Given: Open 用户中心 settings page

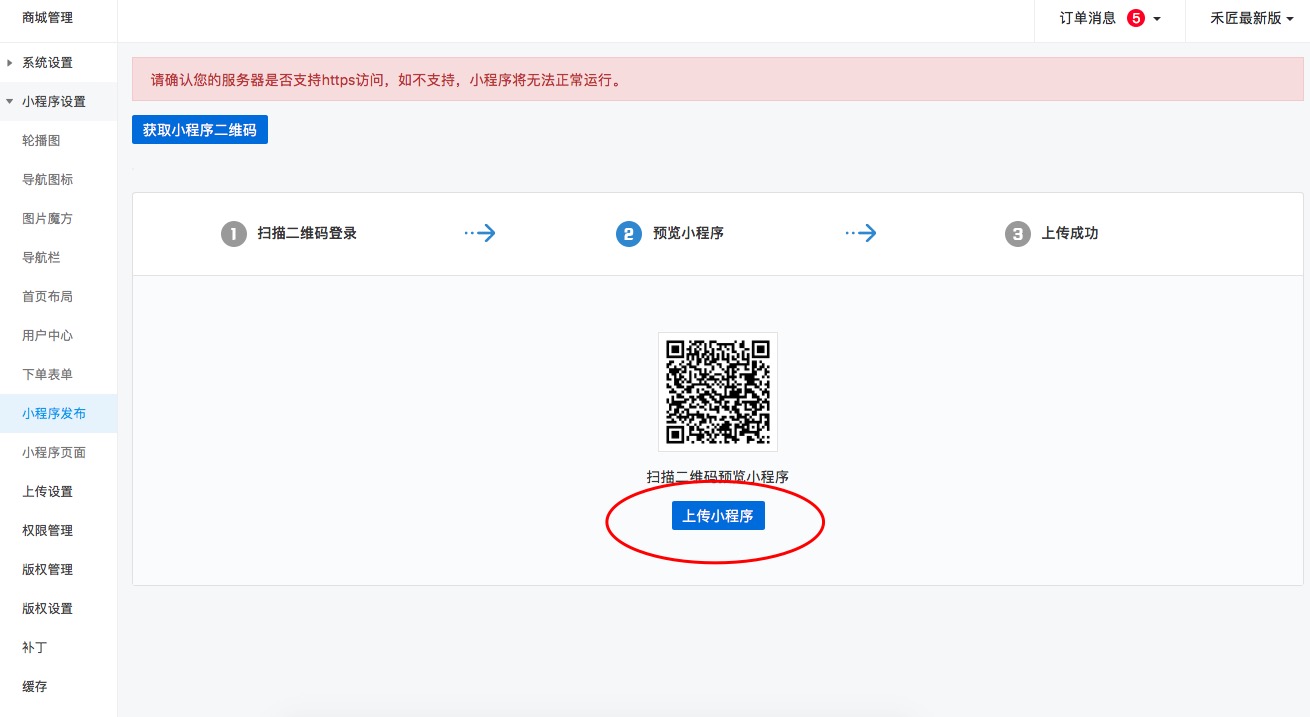Looking at the screenshot, I should [x=47, y=336].
